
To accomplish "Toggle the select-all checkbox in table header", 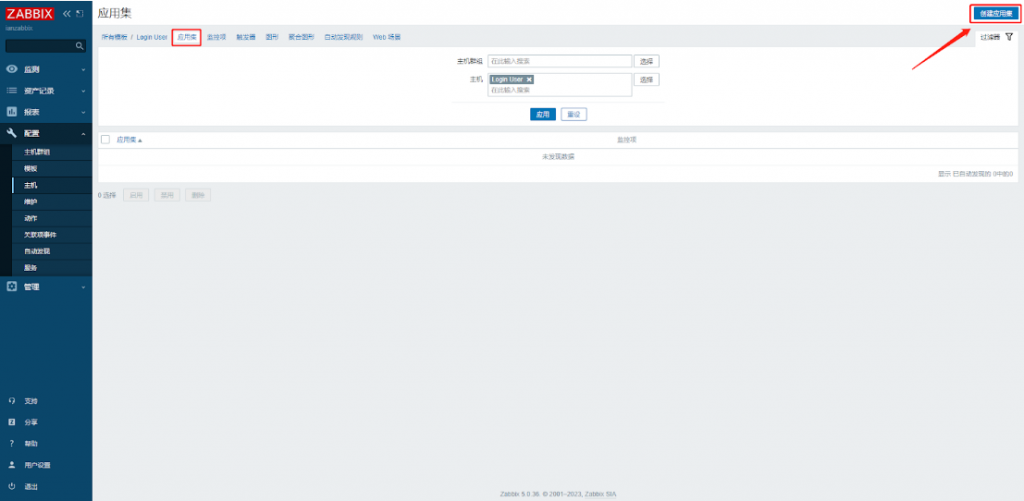I will pos(105,140).
